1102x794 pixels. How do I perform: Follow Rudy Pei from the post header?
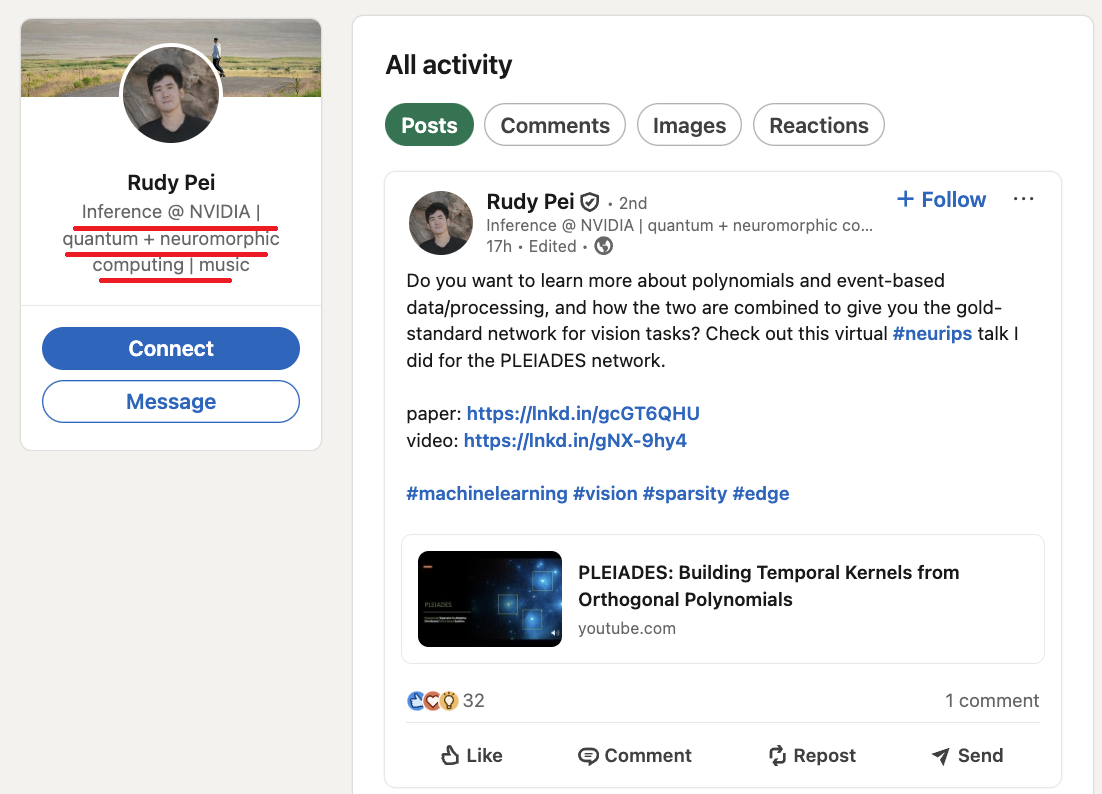pos(941,199)
